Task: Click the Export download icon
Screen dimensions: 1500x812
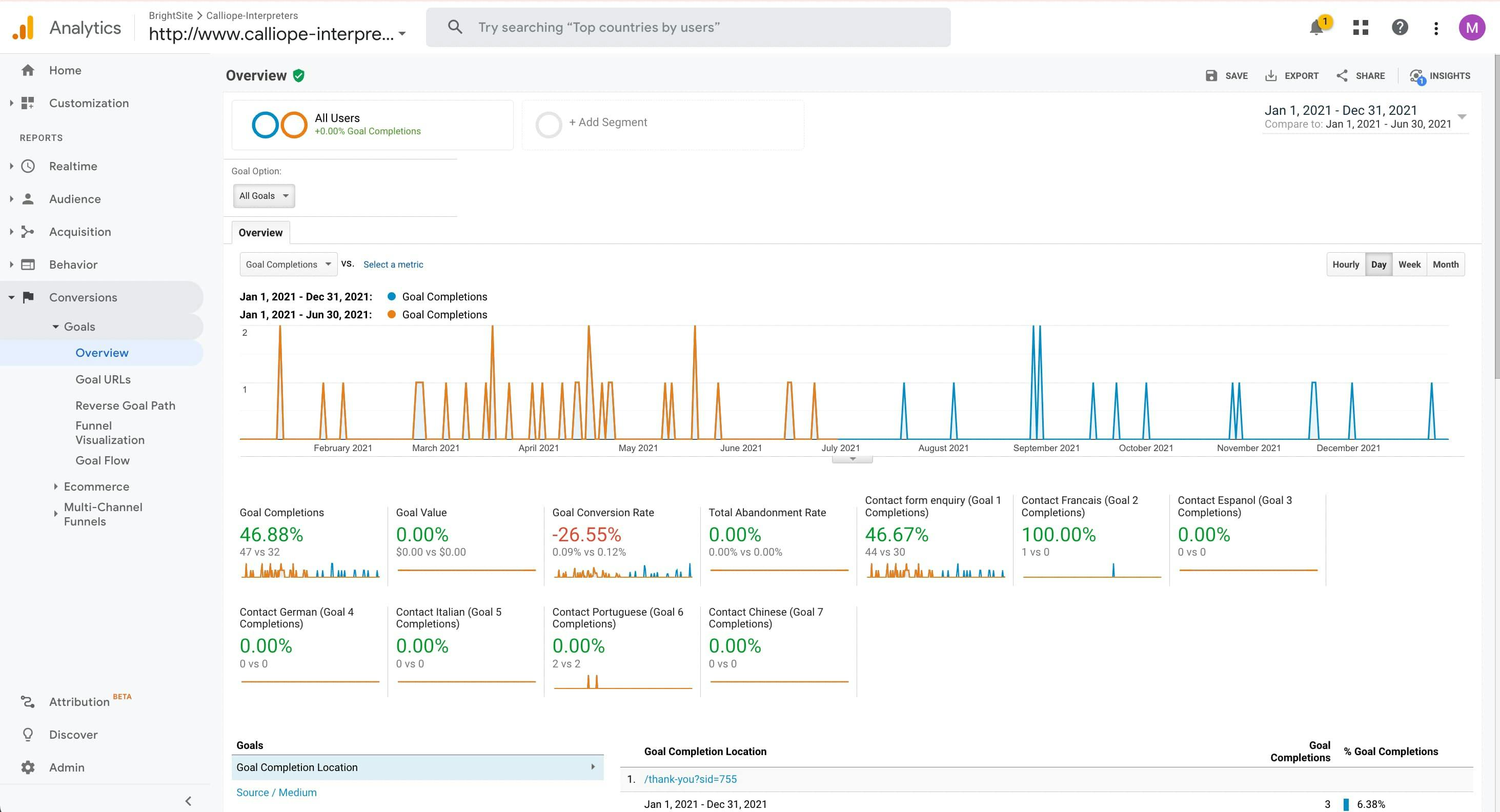Action: coord(1270,76)
